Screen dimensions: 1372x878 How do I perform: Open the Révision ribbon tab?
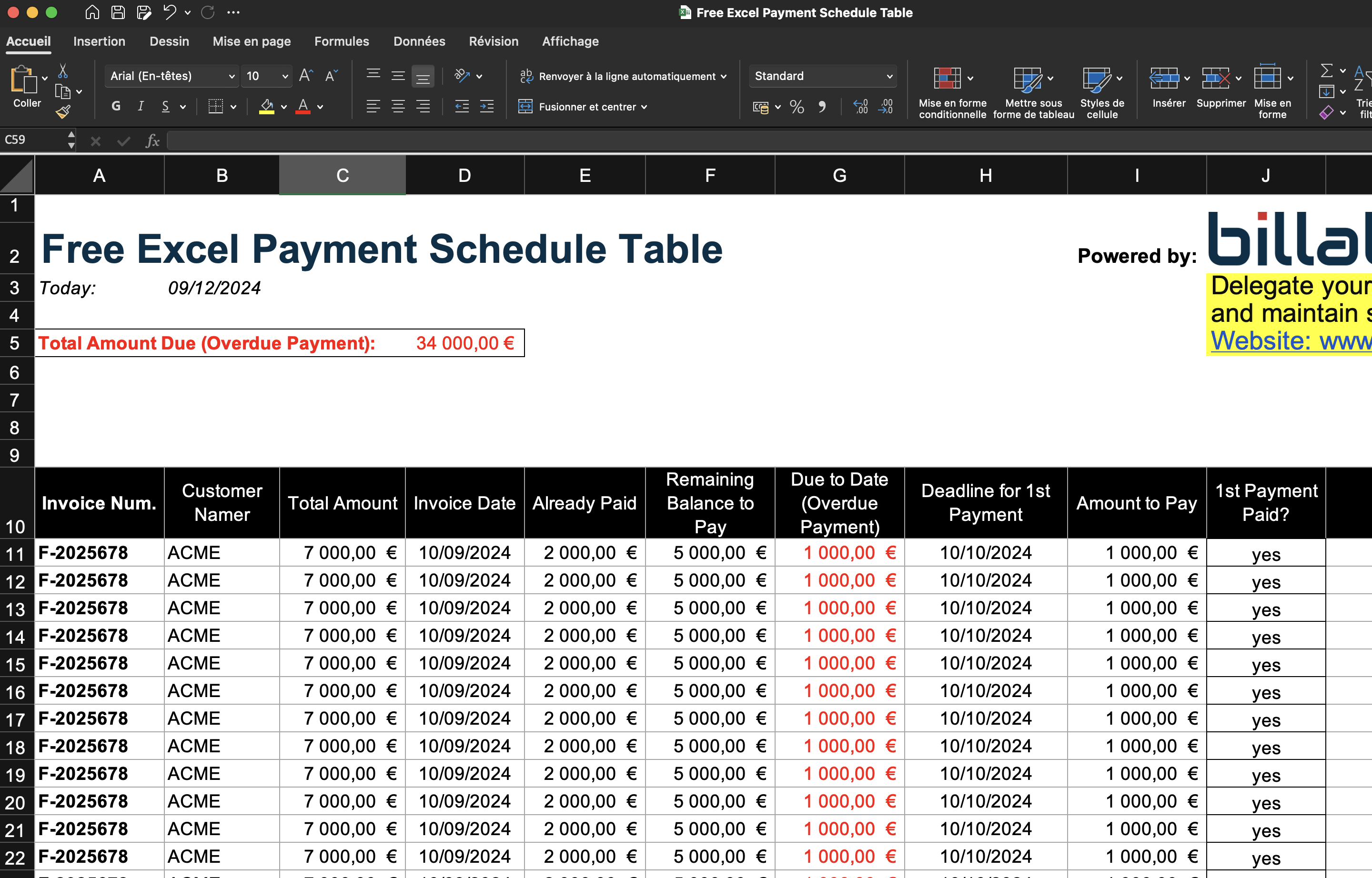pyautogui.click(x=494, y=41)
